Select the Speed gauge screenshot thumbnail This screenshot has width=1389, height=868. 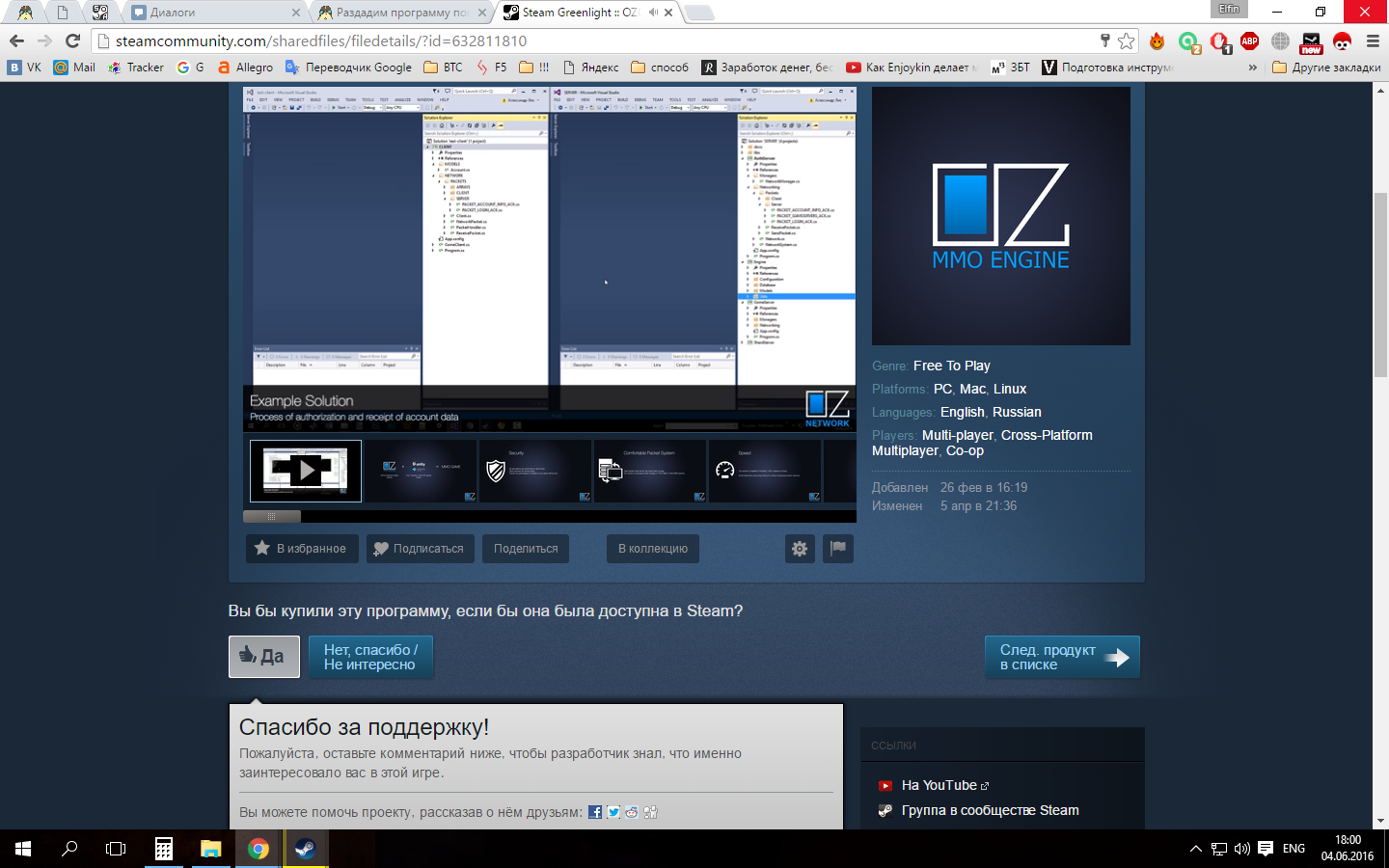click(x=764, y=471)
